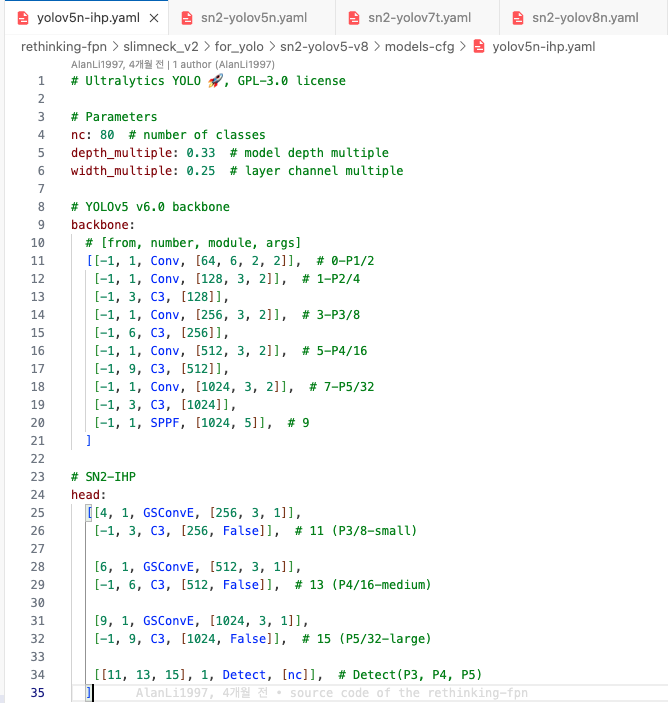Switch to the sn2-yolov8n.yaml tab
668x703 pixels.
point(583,18)
